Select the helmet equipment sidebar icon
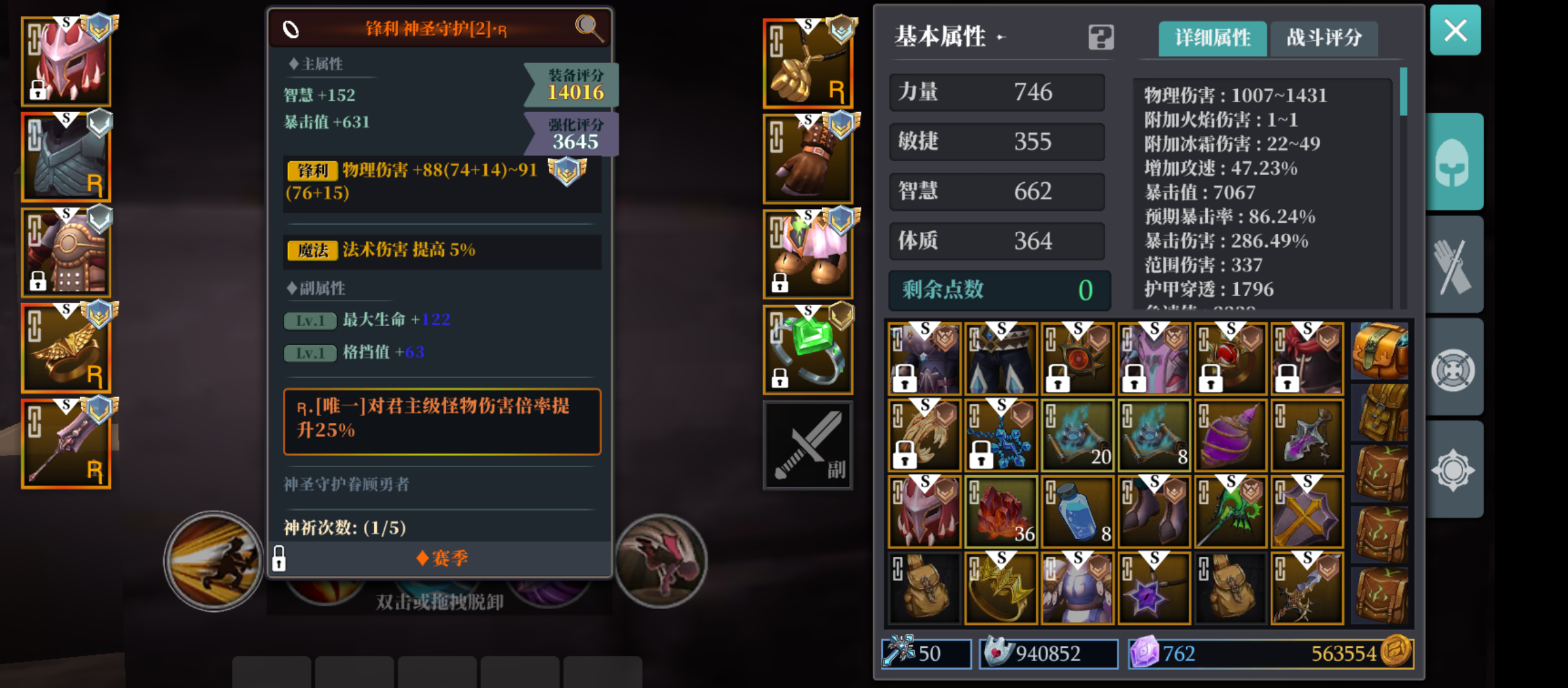 tap(1453, 162)
